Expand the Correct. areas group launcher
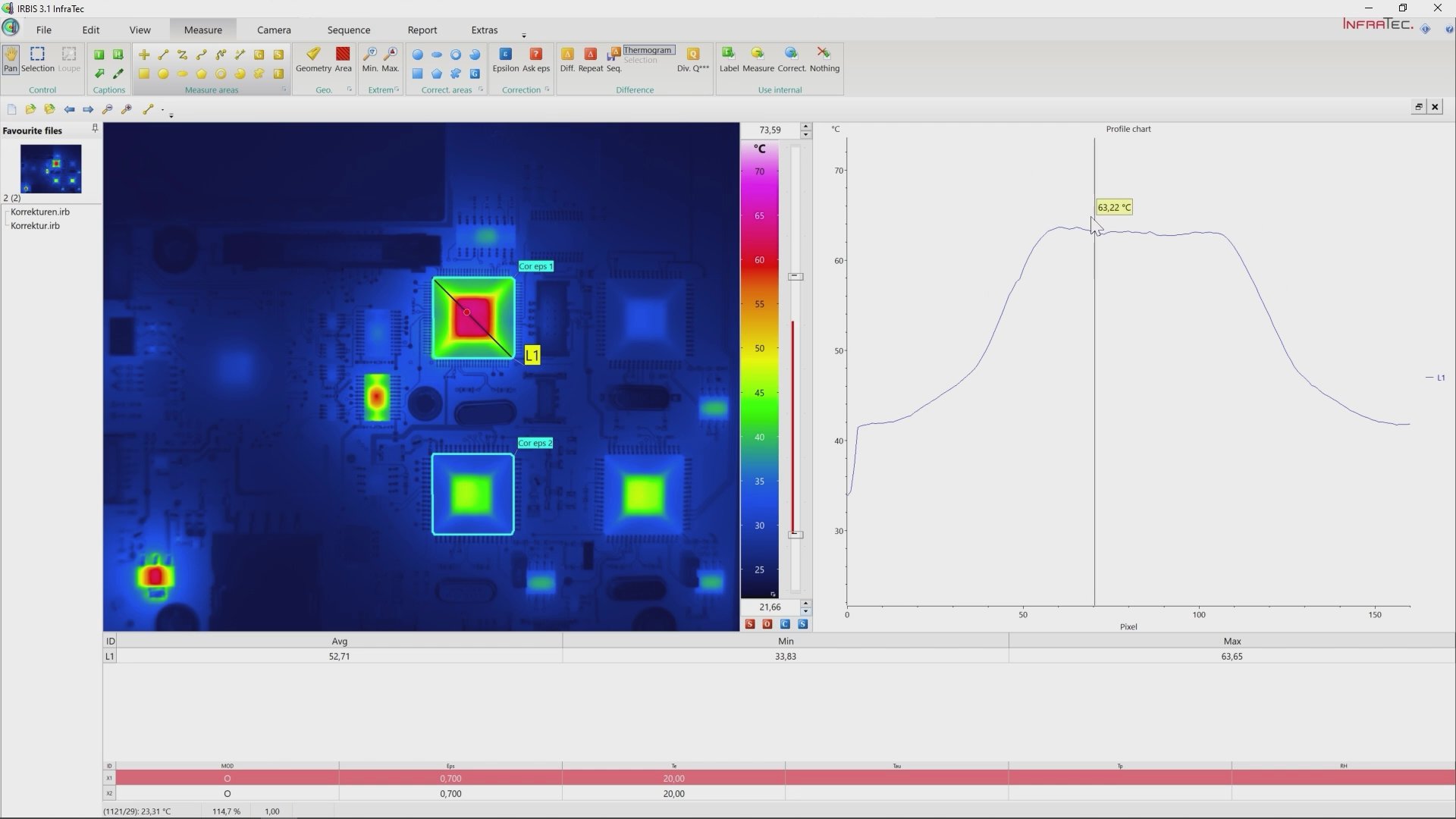The image size is (1456, 819). click(481, 89)
